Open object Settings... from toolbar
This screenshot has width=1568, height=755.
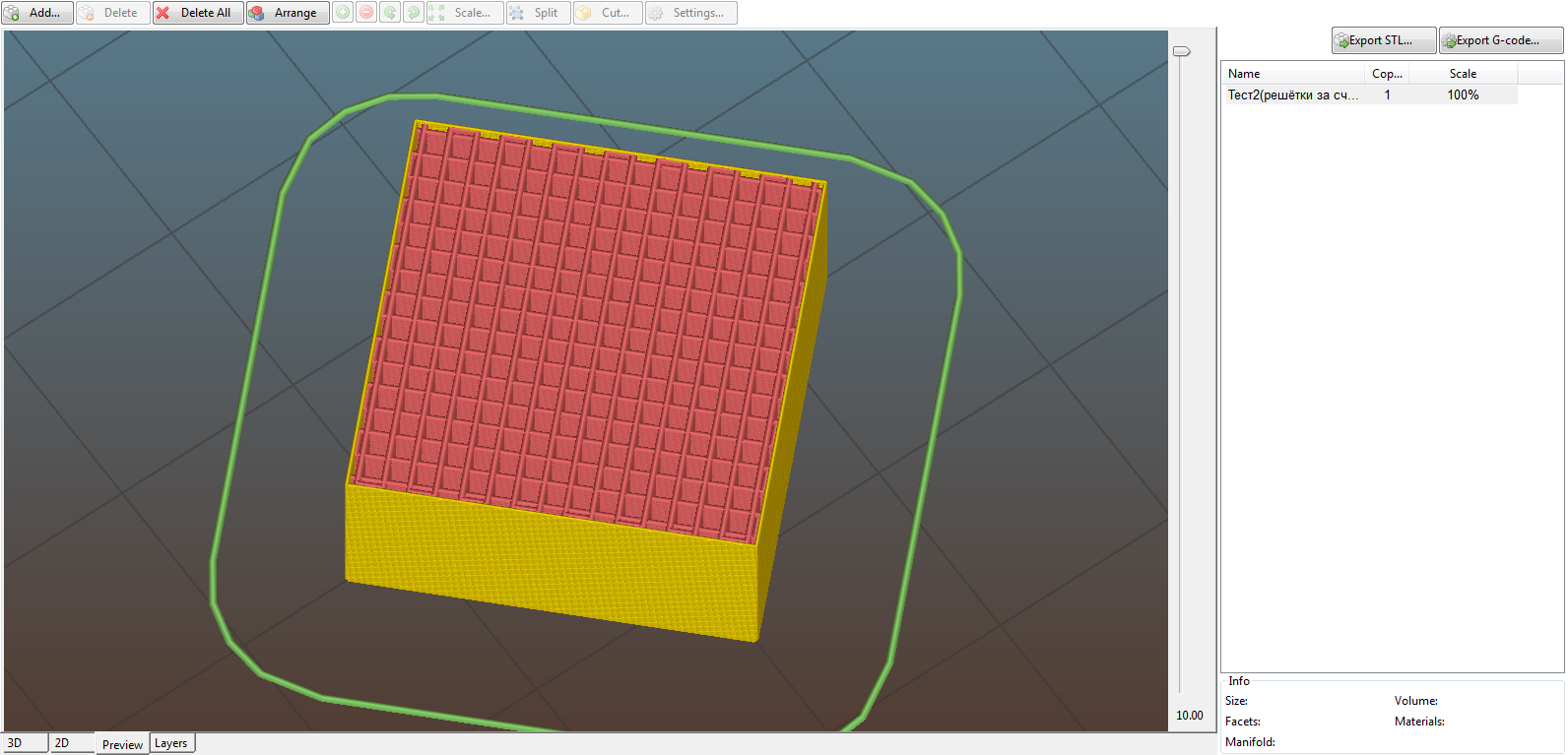[x=690, y=13]
